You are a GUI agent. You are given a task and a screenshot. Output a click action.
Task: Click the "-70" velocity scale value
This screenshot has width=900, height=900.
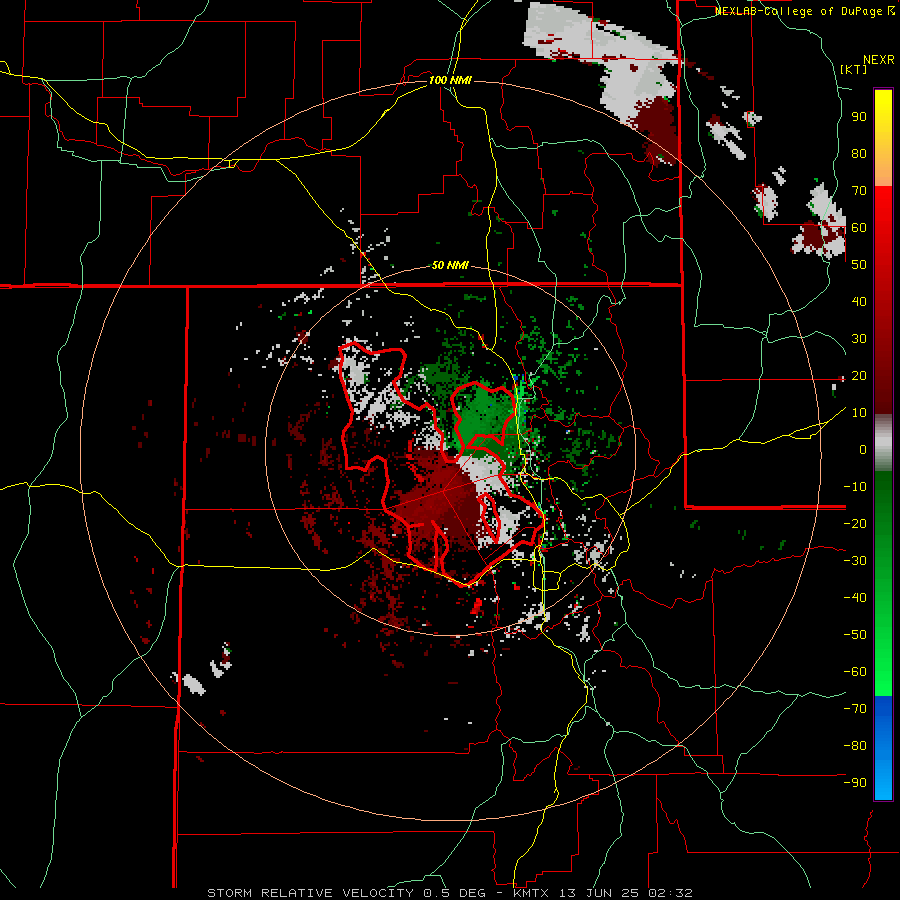click(x=855, y=708)
